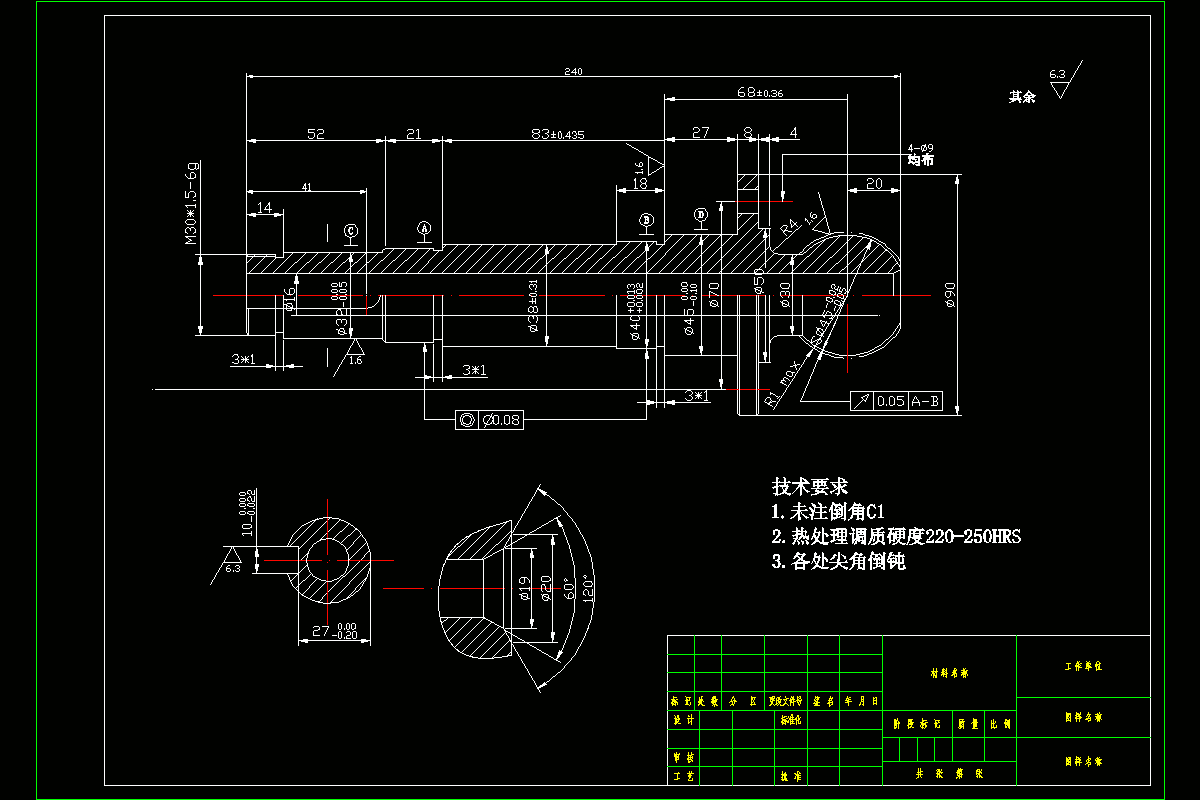The height and width of the screenshot is (800, 1200).
Task: Click the ø20 dimension in detail view
Action: tap(546, 587)
